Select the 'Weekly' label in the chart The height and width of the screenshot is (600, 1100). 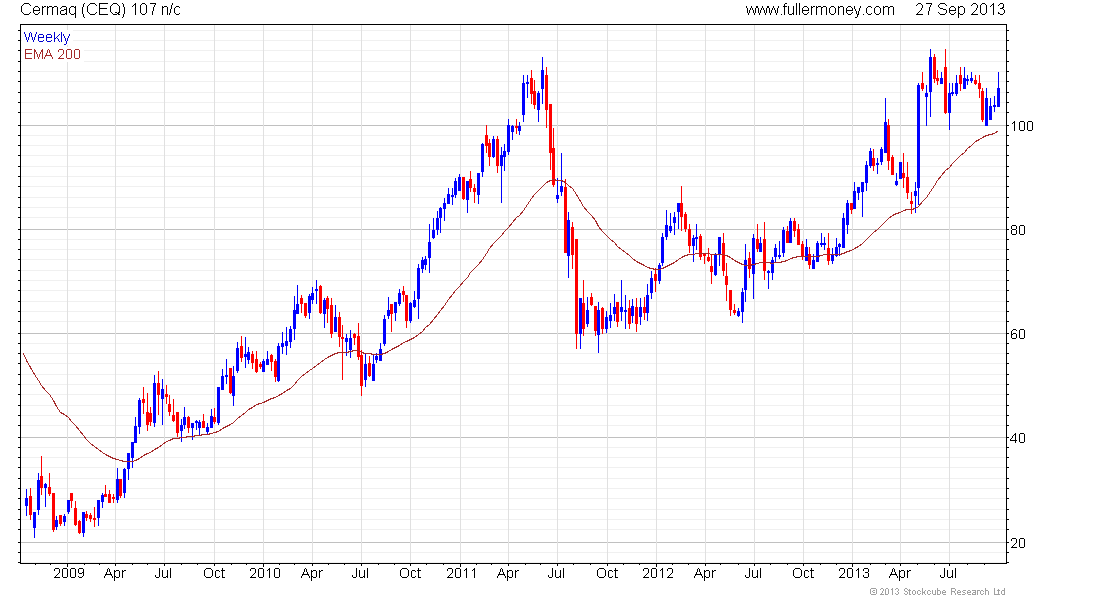point(47,37)
